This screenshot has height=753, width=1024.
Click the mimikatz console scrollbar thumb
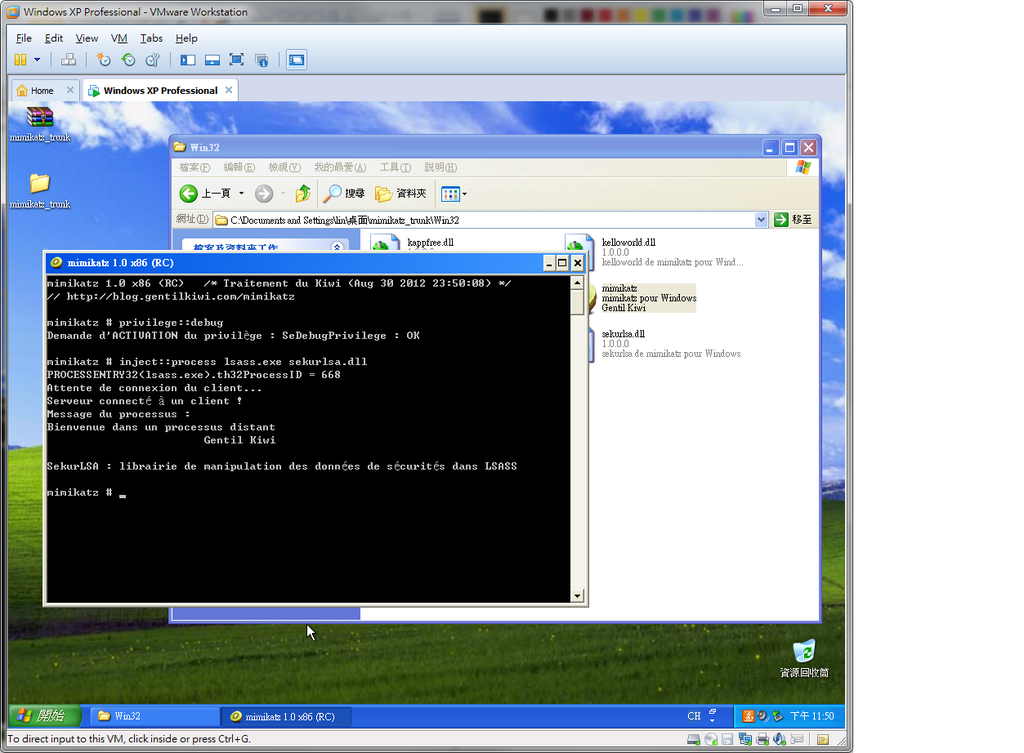point(577,302)
